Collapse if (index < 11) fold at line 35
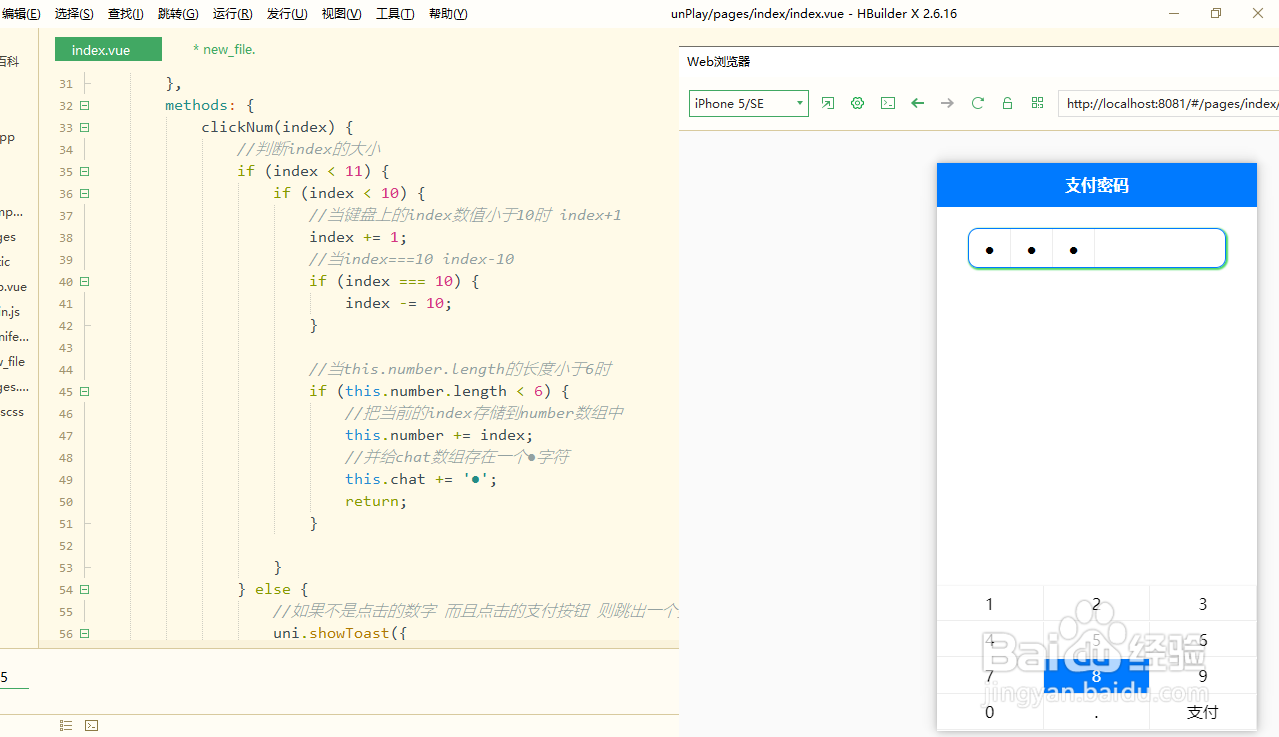Image resolution: width=1279 pixels, height=737 pixels. coord(84,171)
